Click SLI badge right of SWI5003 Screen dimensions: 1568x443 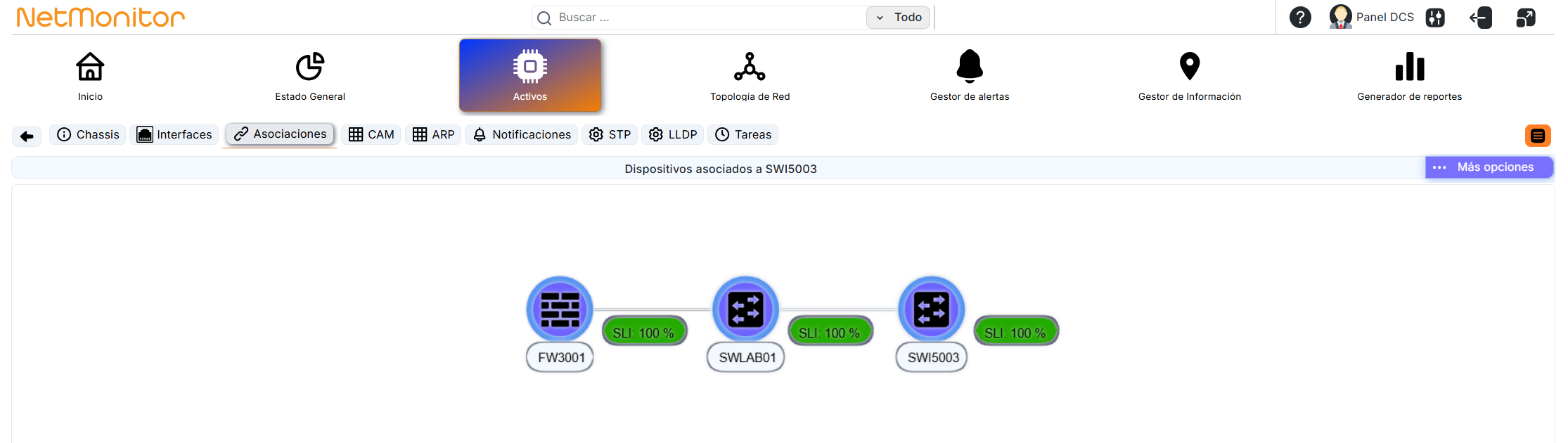(1016, 332)
